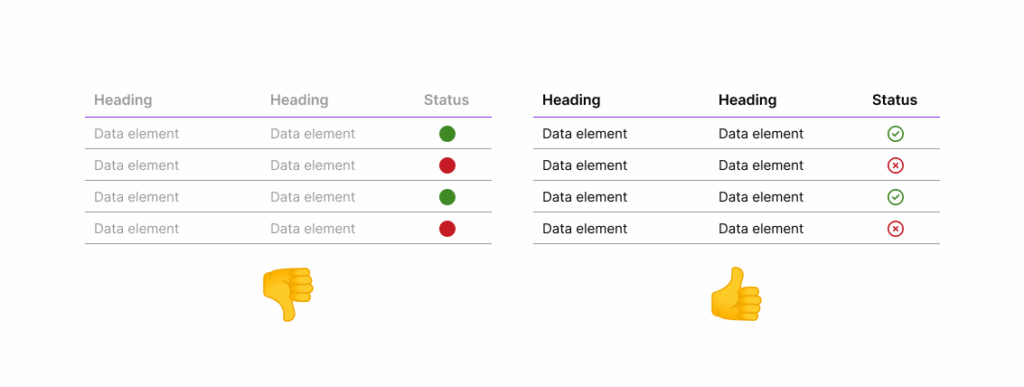The width and height of the screenshot is (1024, 387).
Task: Click the thumbs up emoji
Action: [x=736, y=294]
